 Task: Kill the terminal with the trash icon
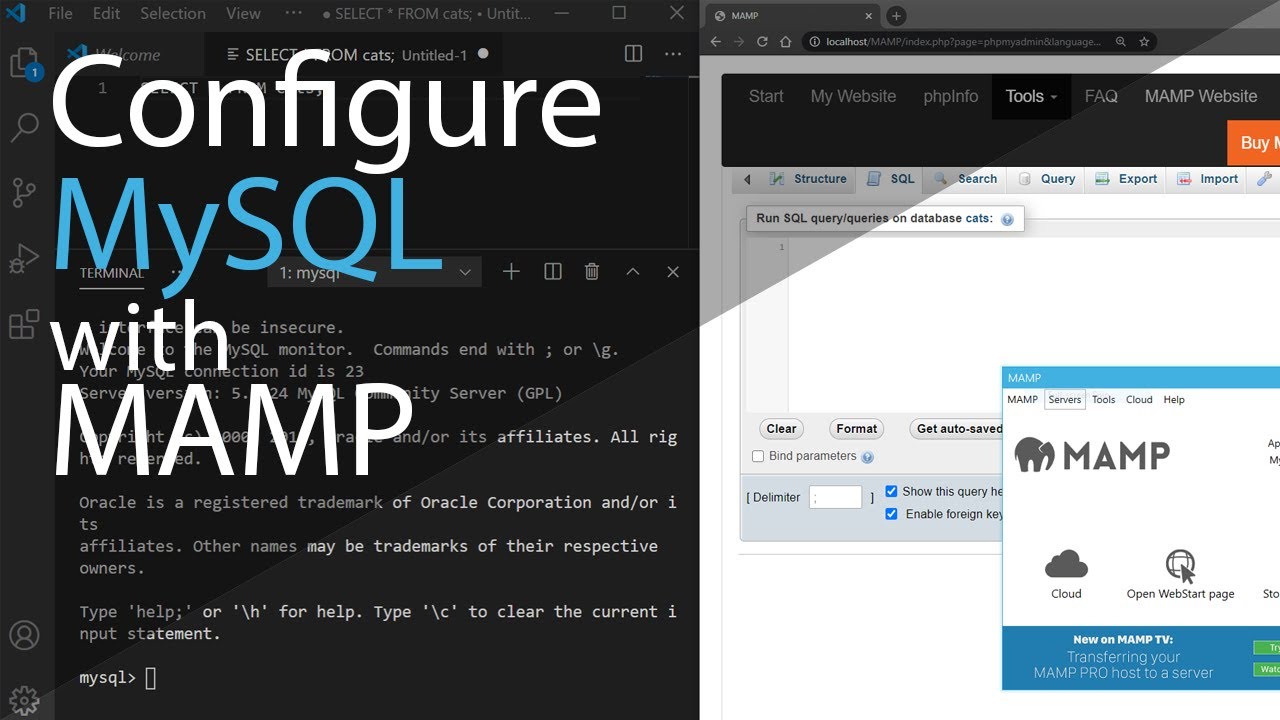coord(592,272)
